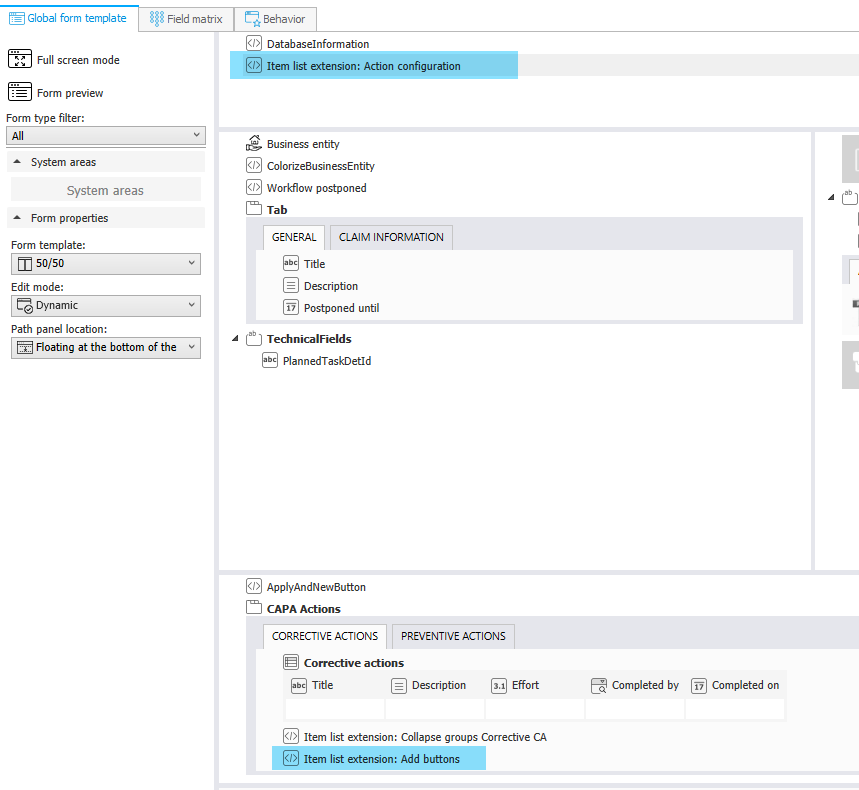Switch to the Field matrix tab
The height and width of the screenshot is (790, 859).
click(x=186, y=19)
